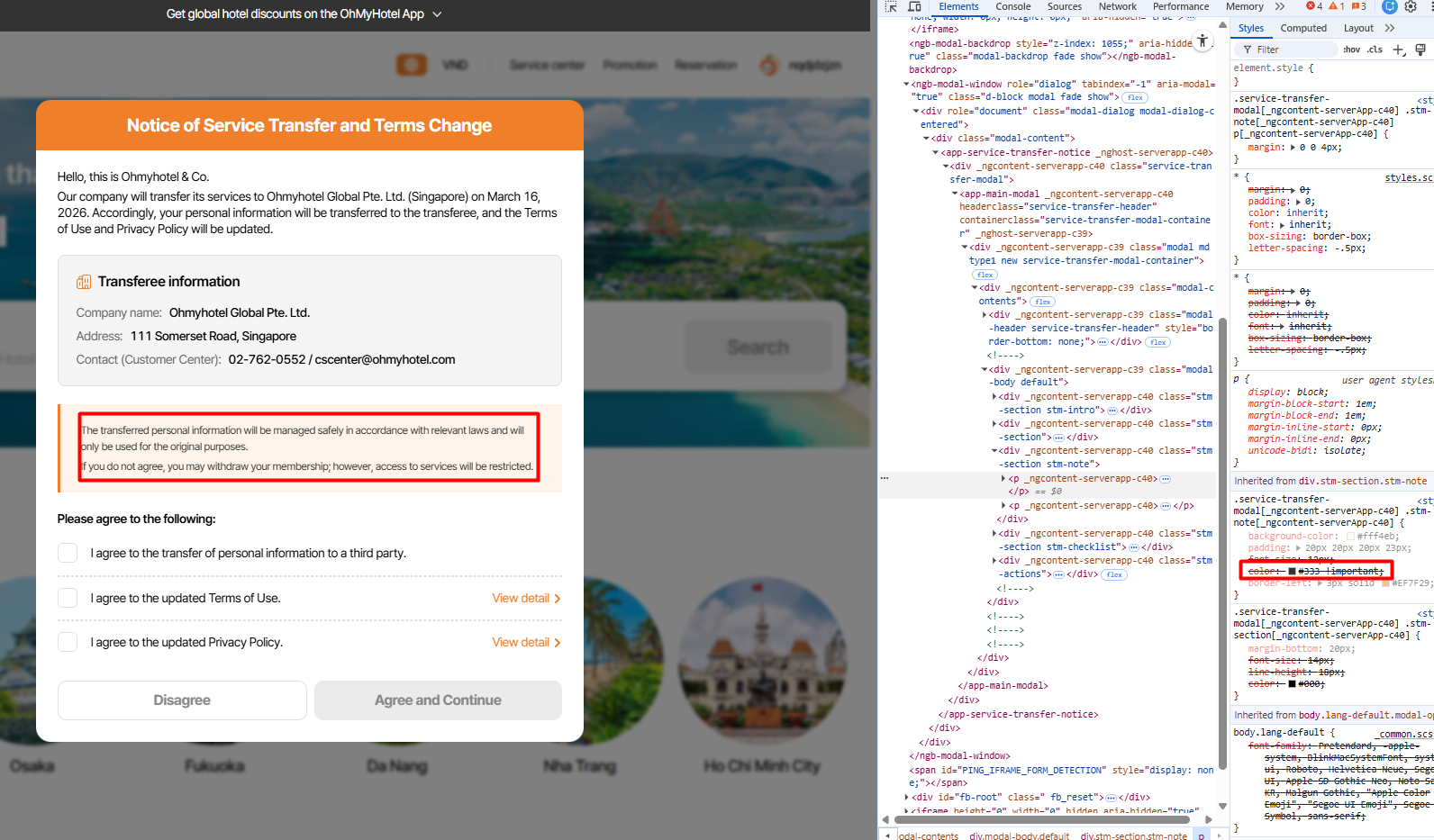Expand the fb-root div node
The width and height of the screenshot is (1434, 840).
coord(906,798)
